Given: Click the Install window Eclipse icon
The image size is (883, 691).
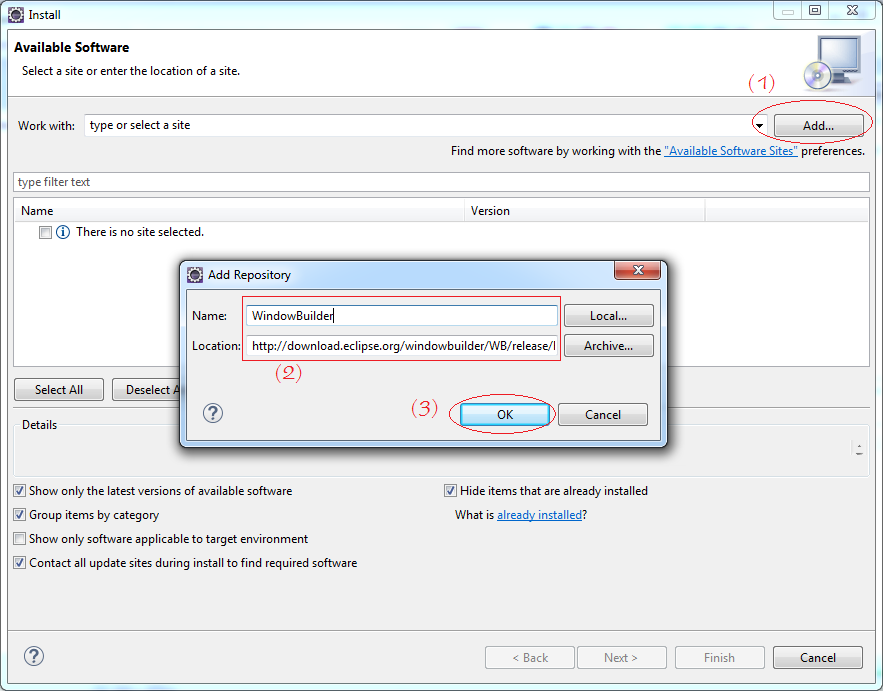Looking at the screenshot, I should pyautogui.click(x=16, y=15).
